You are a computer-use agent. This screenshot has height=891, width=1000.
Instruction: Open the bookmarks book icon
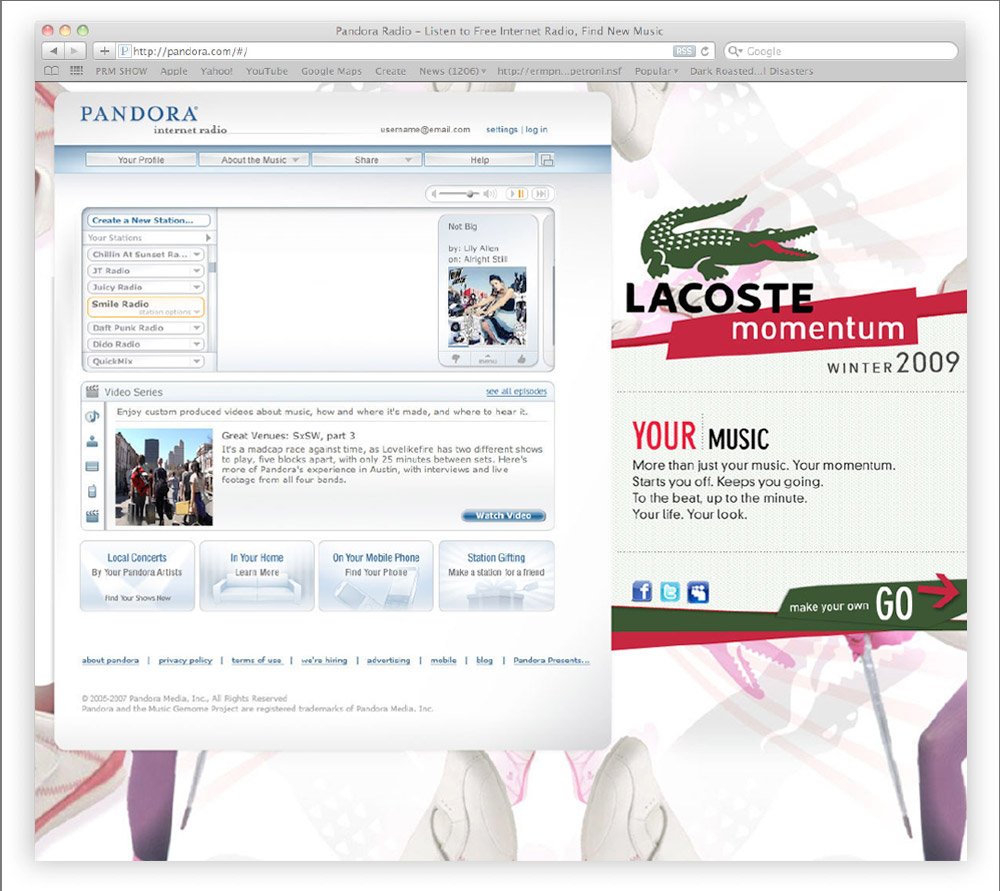tap(51, 71)
